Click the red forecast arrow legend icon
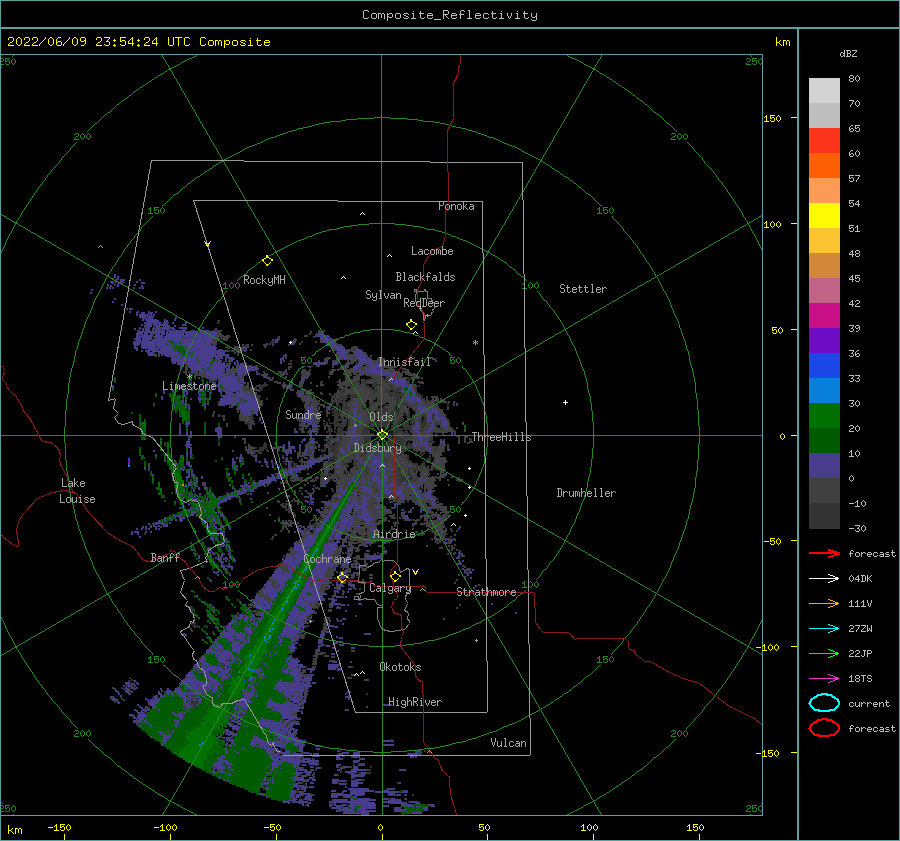 coord(824,553)
